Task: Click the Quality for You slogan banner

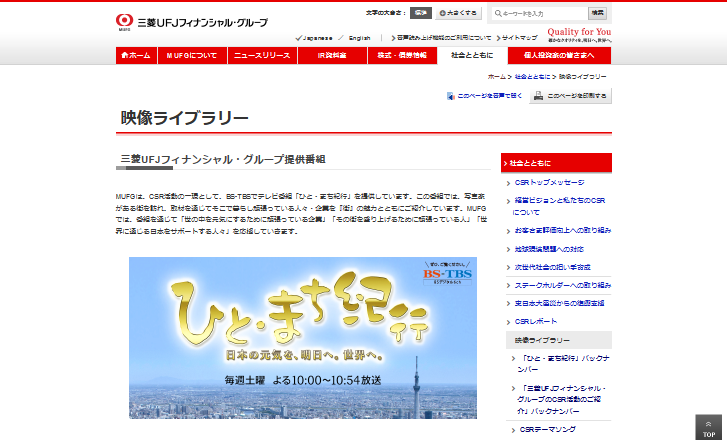Action: point(579,35)
